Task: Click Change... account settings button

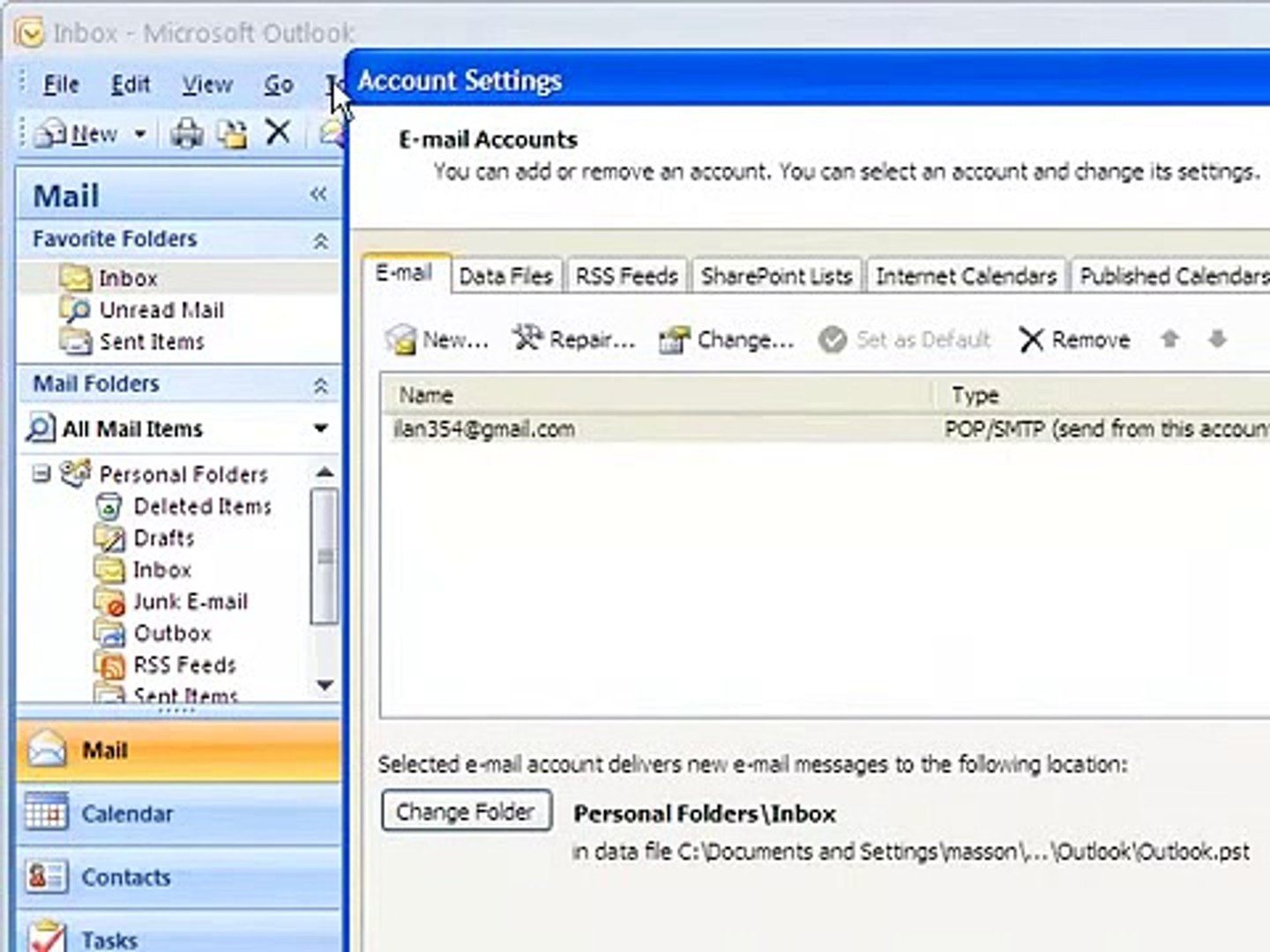Action: 727,339
